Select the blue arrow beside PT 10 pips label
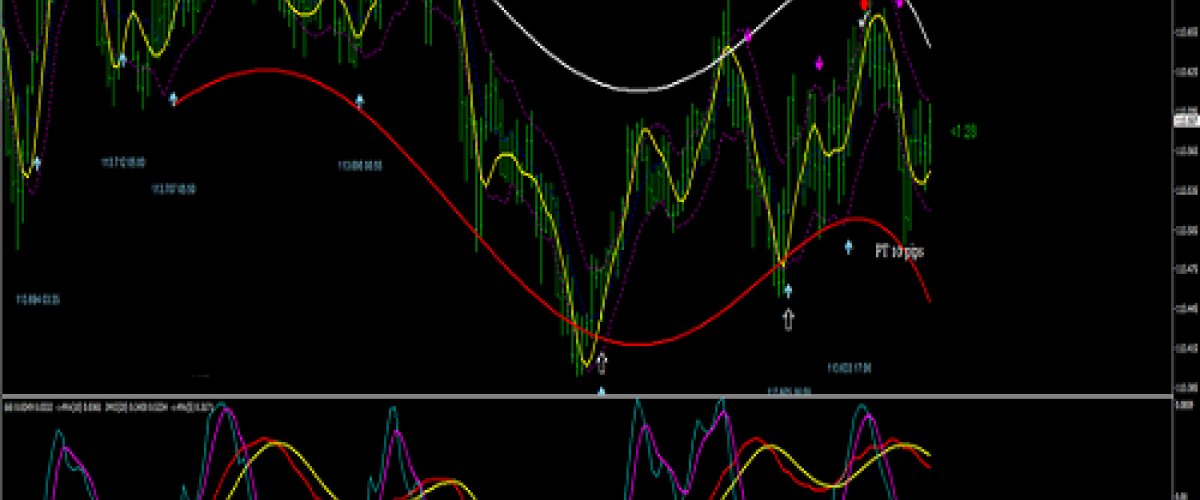The height and width of the screenshot is (500, 1200). (849, 246)
